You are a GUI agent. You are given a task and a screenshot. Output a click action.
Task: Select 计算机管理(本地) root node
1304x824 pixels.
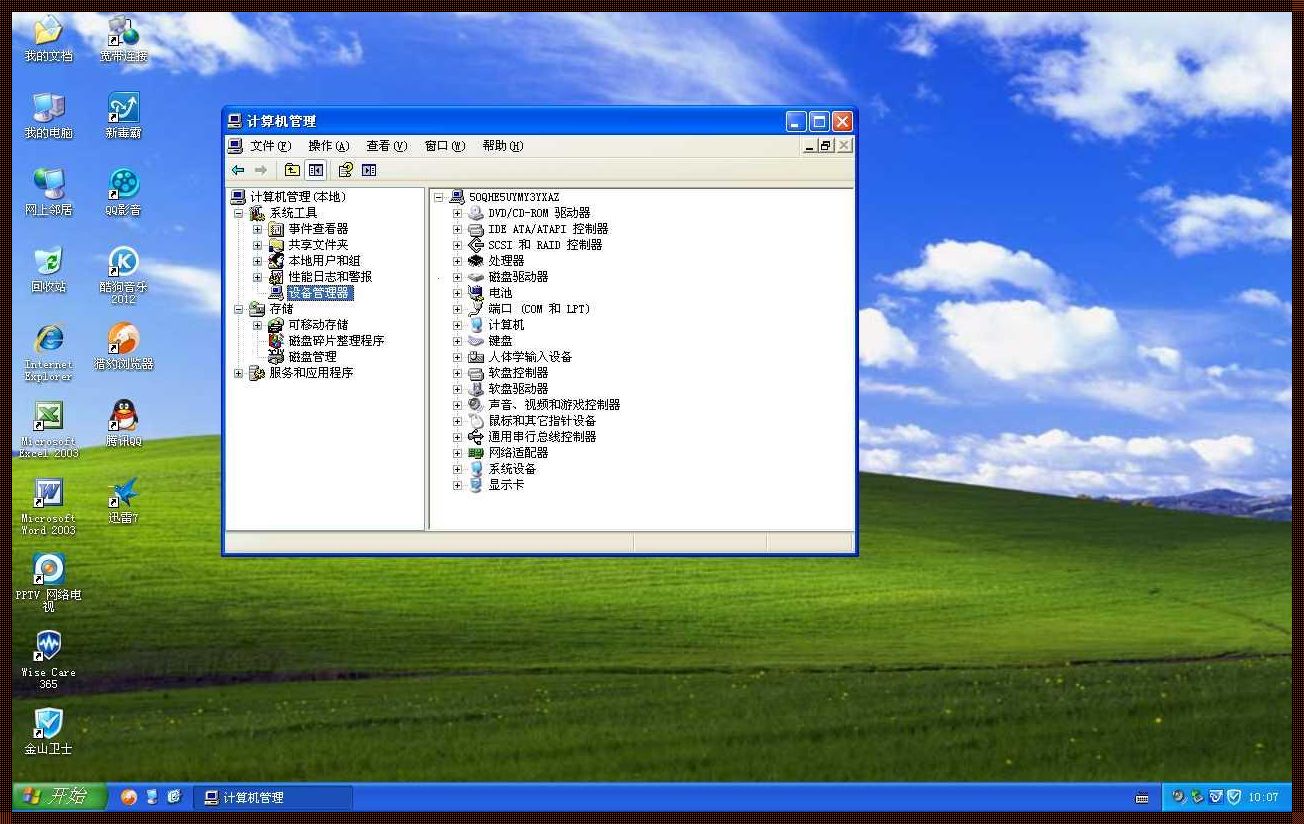coord(298,197)
